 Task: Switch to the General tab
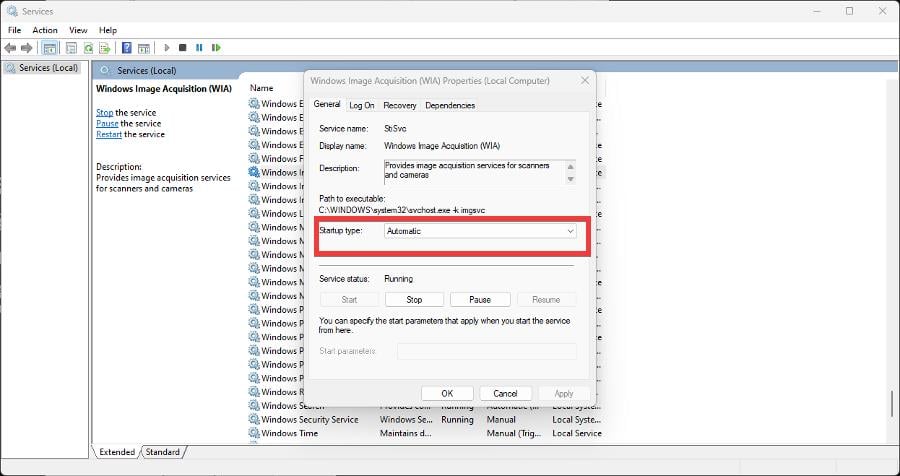[x=327, y=105]
